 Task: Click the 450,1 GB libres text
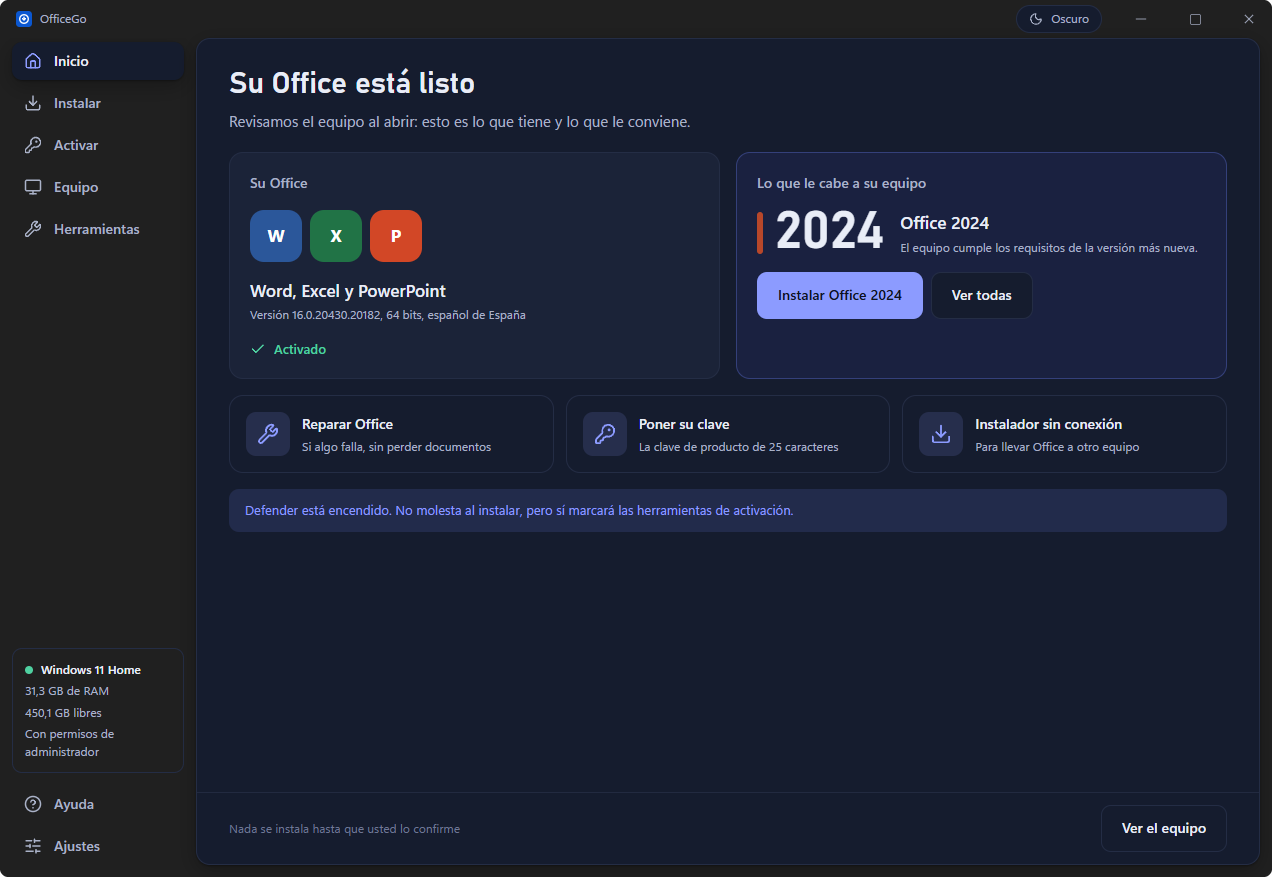[x=63, y=713]
